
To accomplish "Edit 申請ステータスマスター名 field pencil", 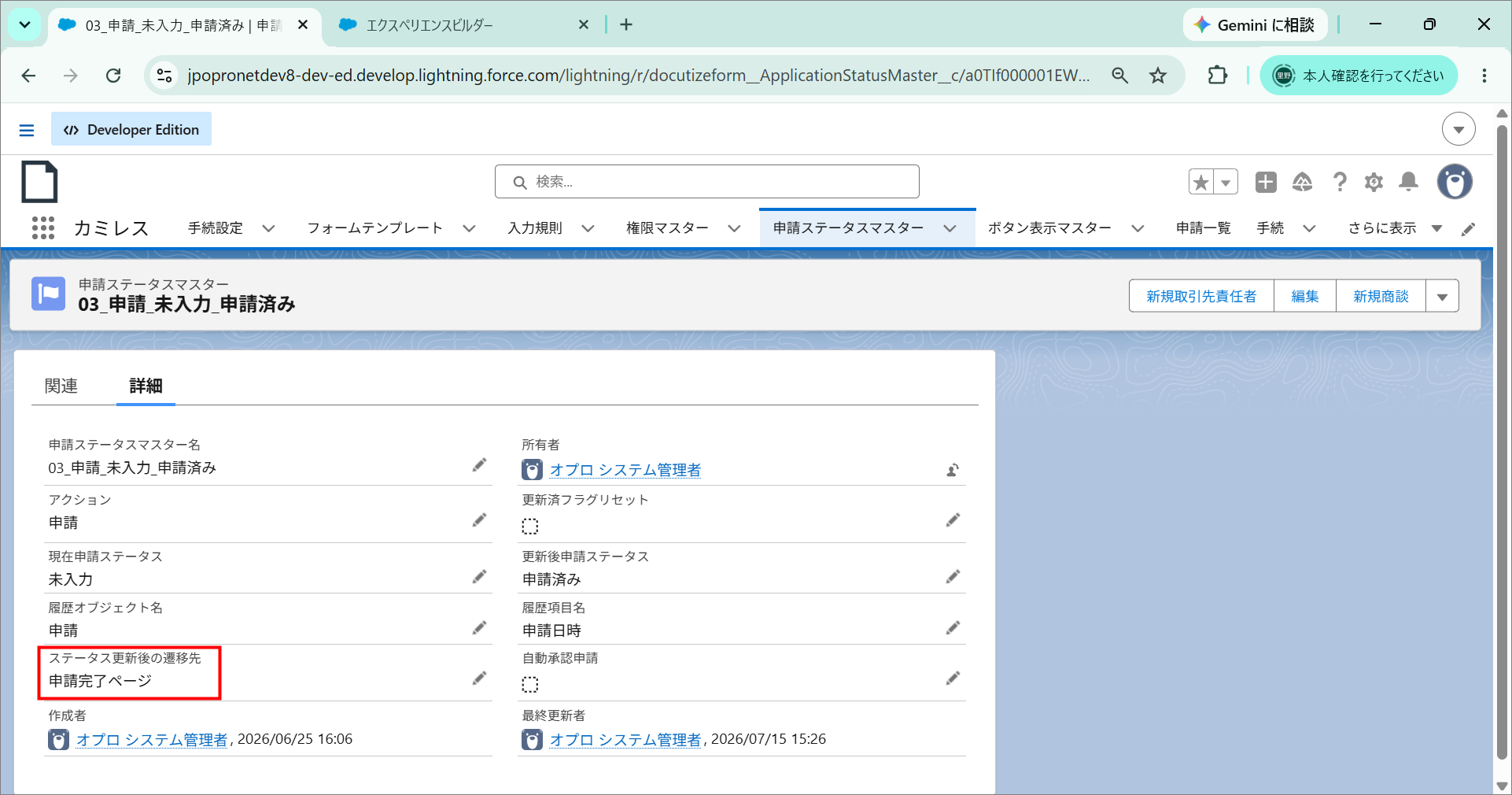I will [479, 465].
